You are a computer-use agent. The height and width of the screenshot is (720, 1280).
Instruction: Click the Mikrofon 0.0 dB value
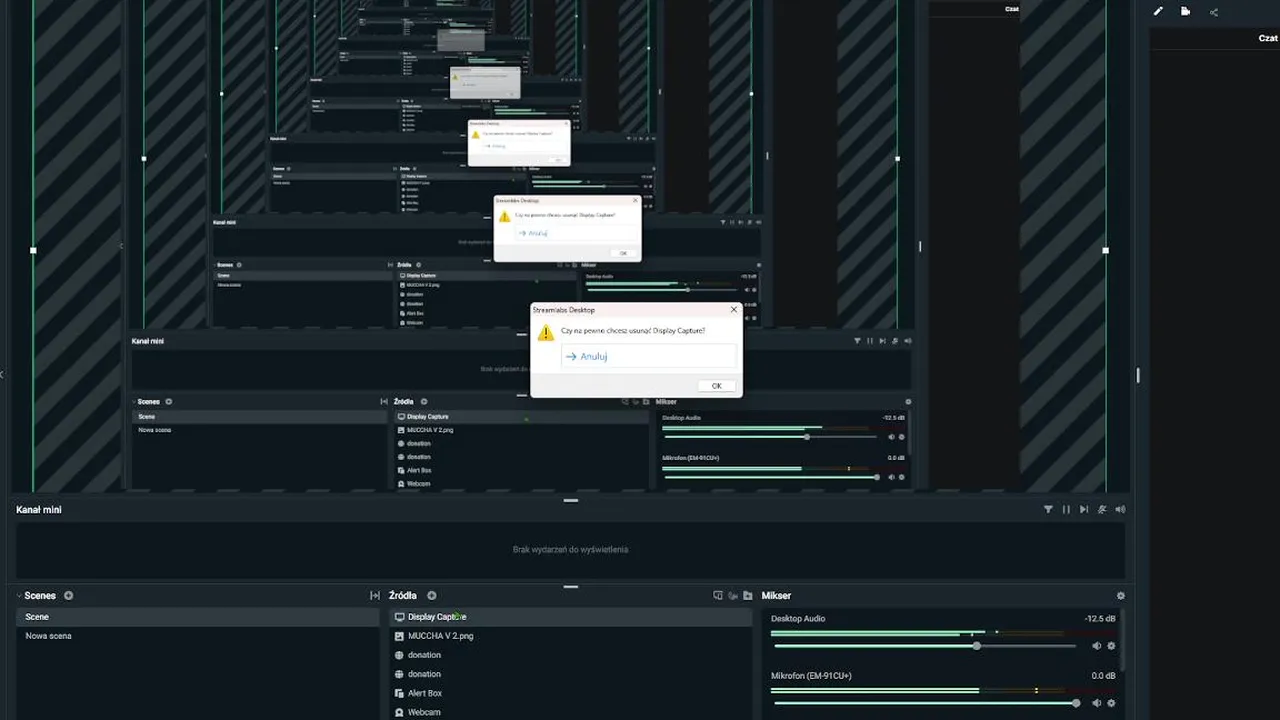point(1104,676)
